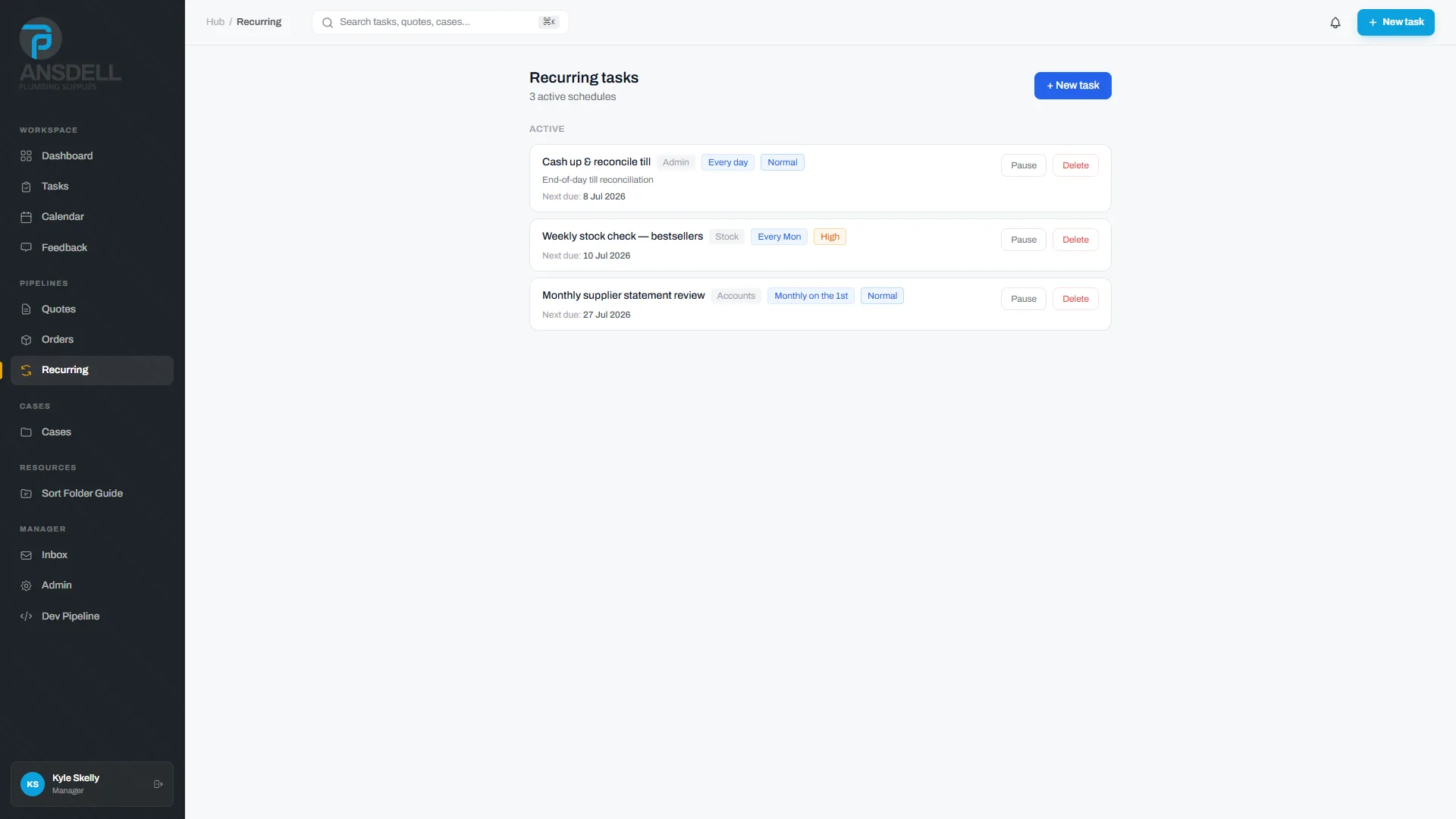Open the Sort Folder Guide resource
1456x819 pixels.
[92, 494]
